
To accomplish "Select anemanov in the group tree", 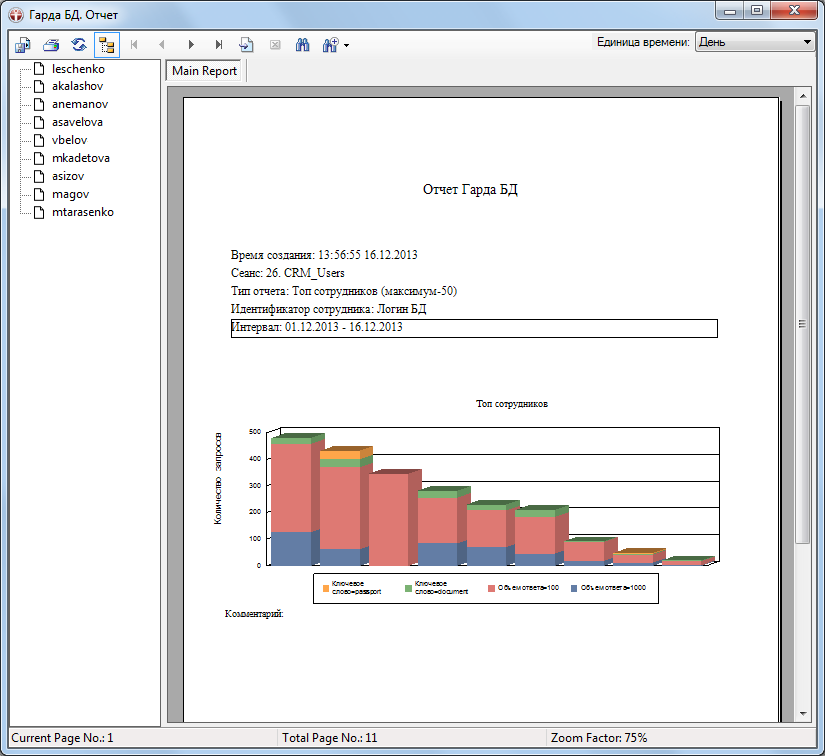I will coord(80,104).
